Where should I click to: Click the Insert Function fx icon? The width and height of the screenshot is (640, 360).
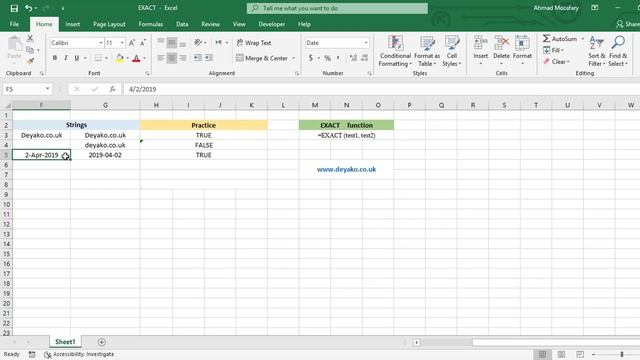[x=112, y=89]
